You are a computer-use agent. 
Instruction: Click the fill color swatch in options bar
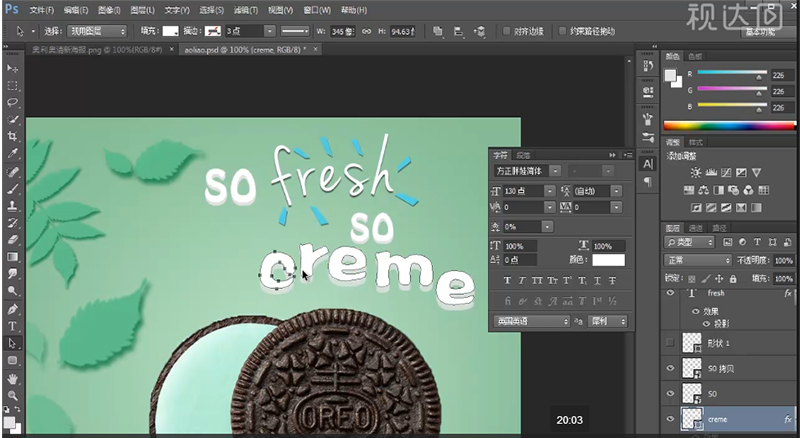click(x=170, y=32)
